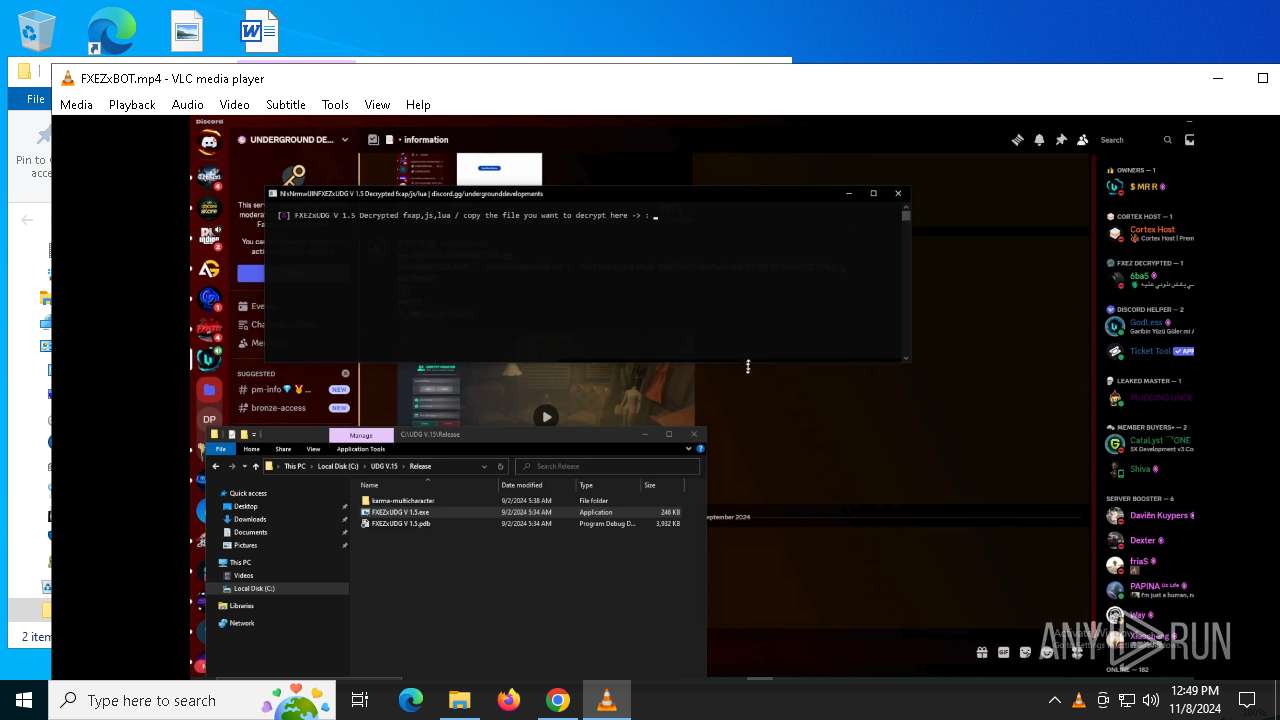
Task: Click the play button on embedded video thumbnail
Action: (x=545, y=416)
